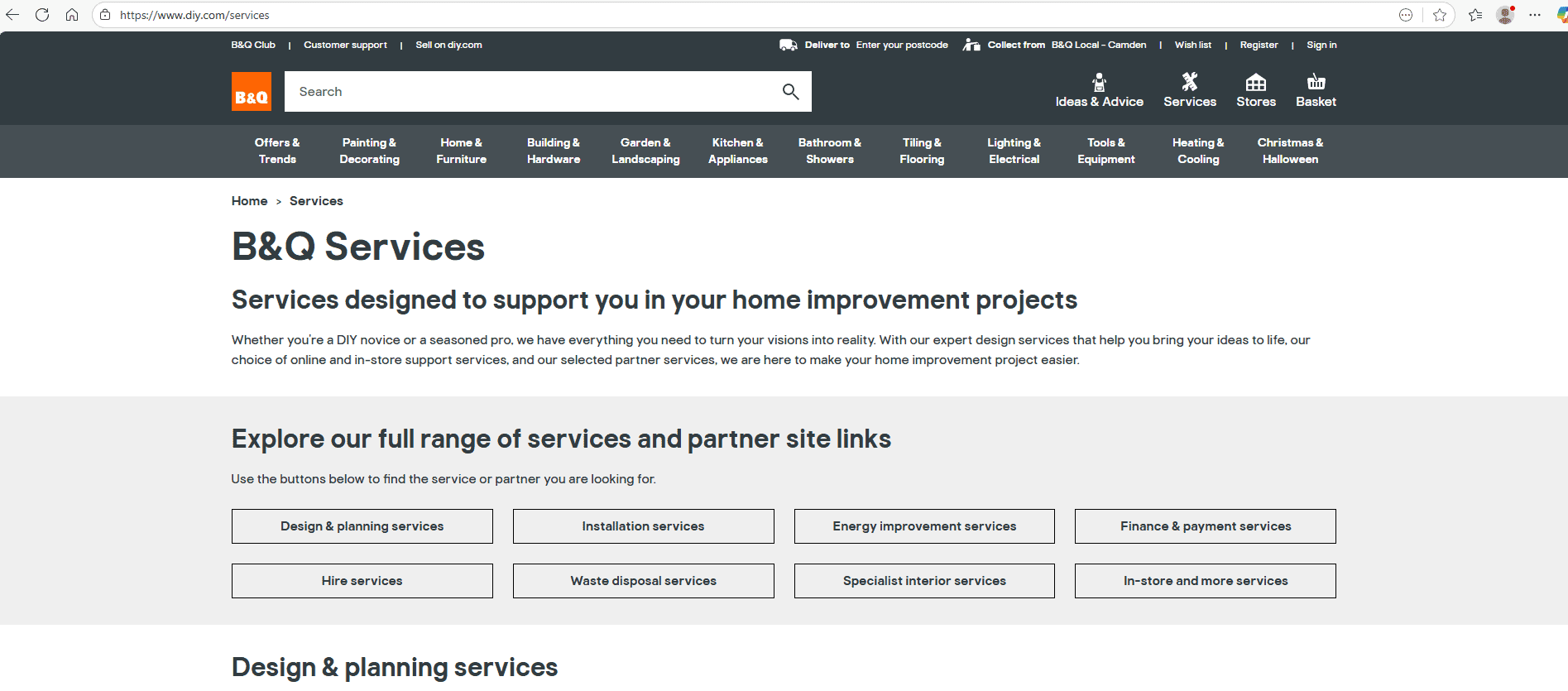Open Painting & Decorating menu

point(369,151)
